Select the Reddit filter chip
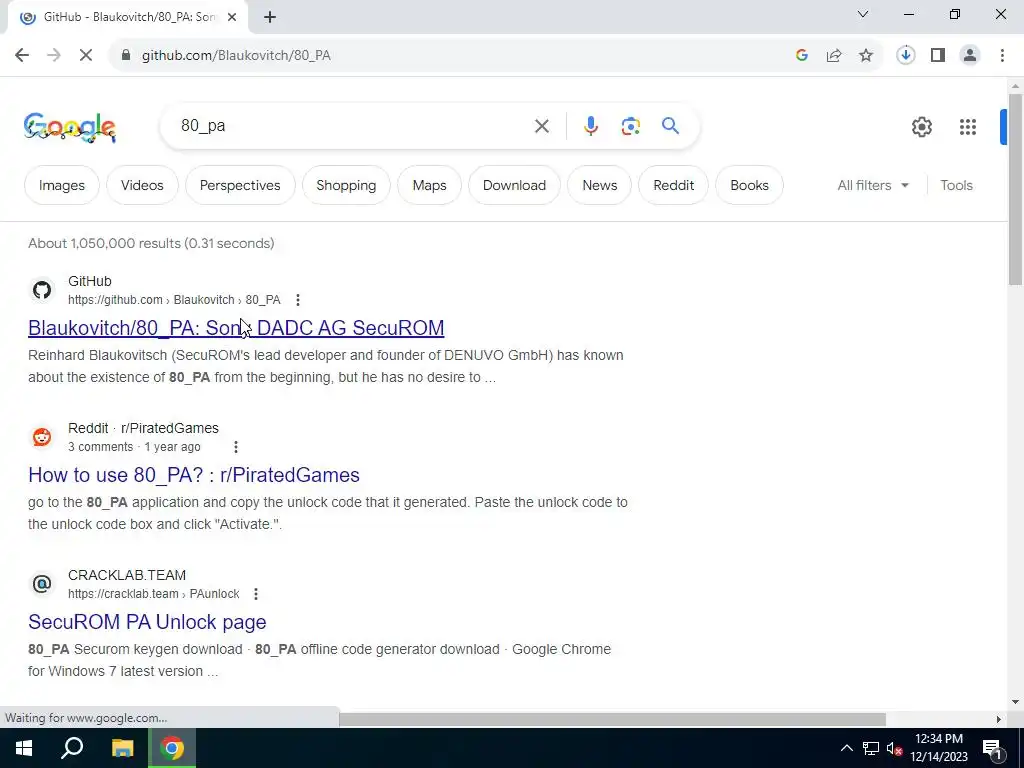Viewport: 1024px width, 768px height. coord(673,185)
